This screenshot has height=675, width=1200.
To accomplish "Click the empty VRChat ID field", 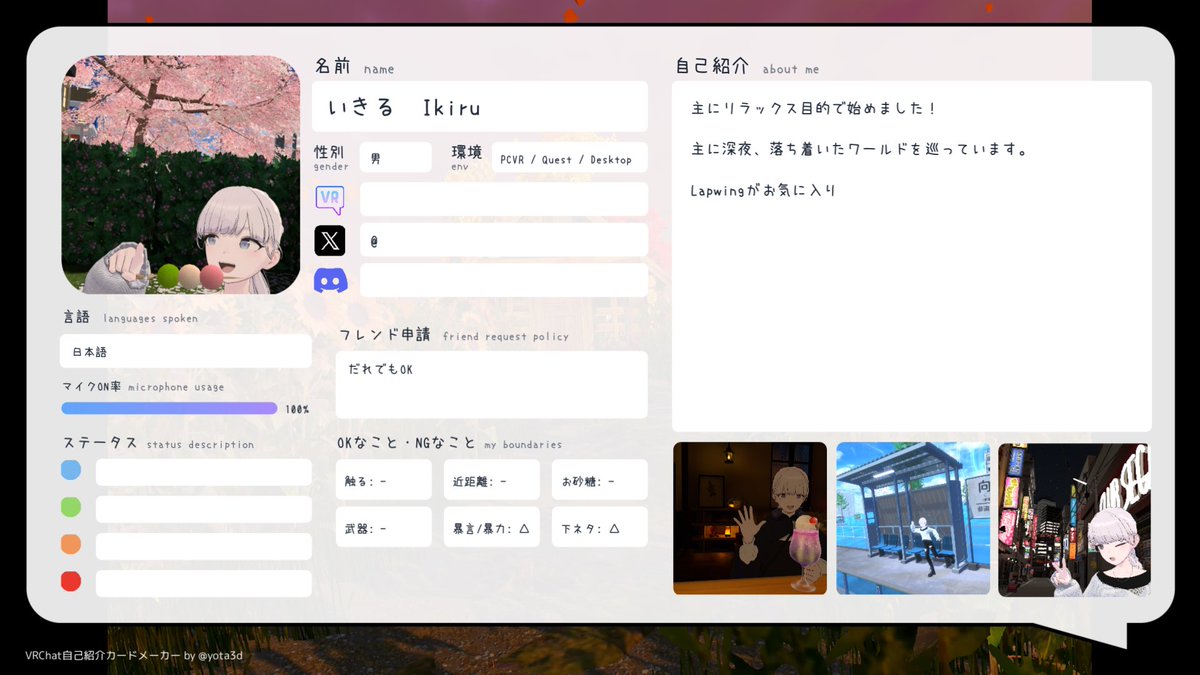I will pyautogui.click(x=504, y=199).
